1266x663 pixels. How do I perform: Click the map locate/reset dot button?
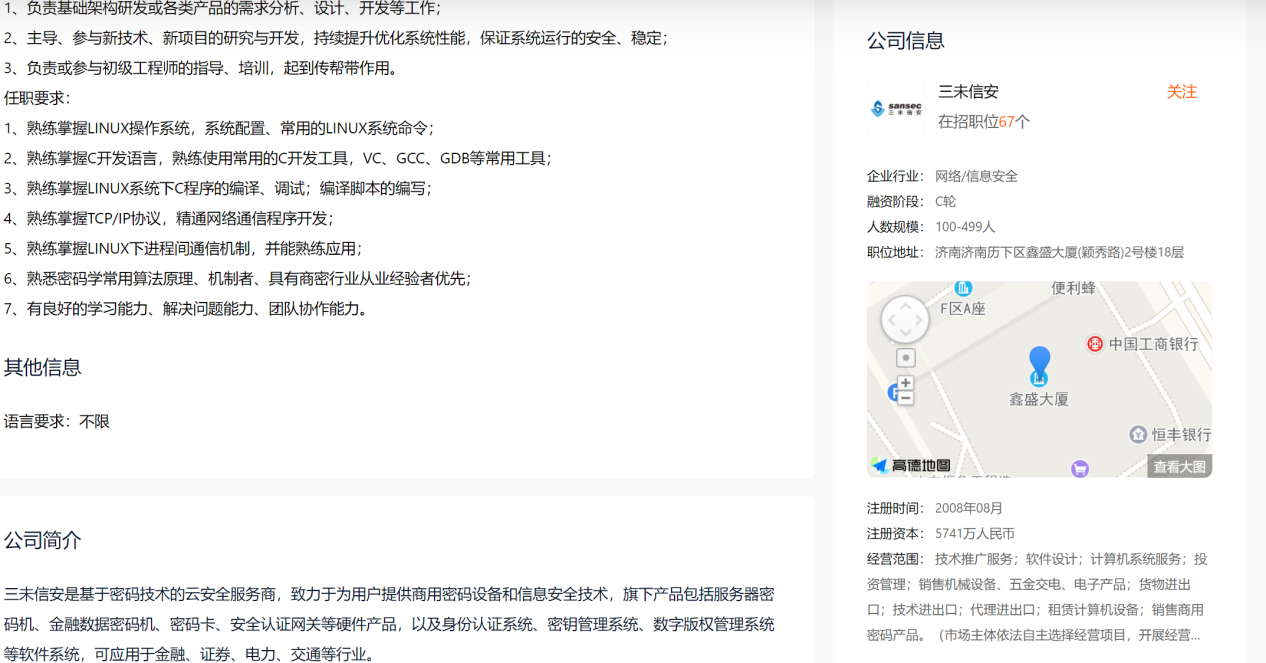click(906, 358)
